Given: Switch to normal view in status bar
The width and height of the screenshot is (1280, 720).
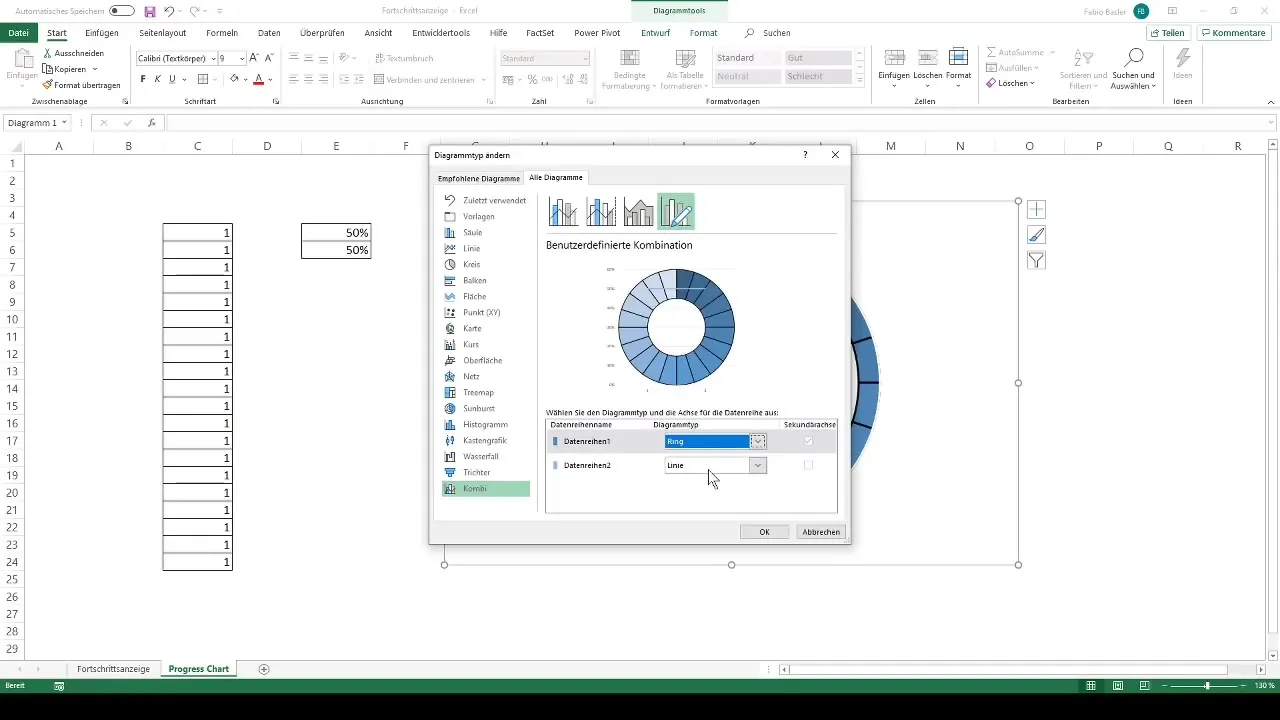Looking at the screenshot, I should (x=1093, y=686).
